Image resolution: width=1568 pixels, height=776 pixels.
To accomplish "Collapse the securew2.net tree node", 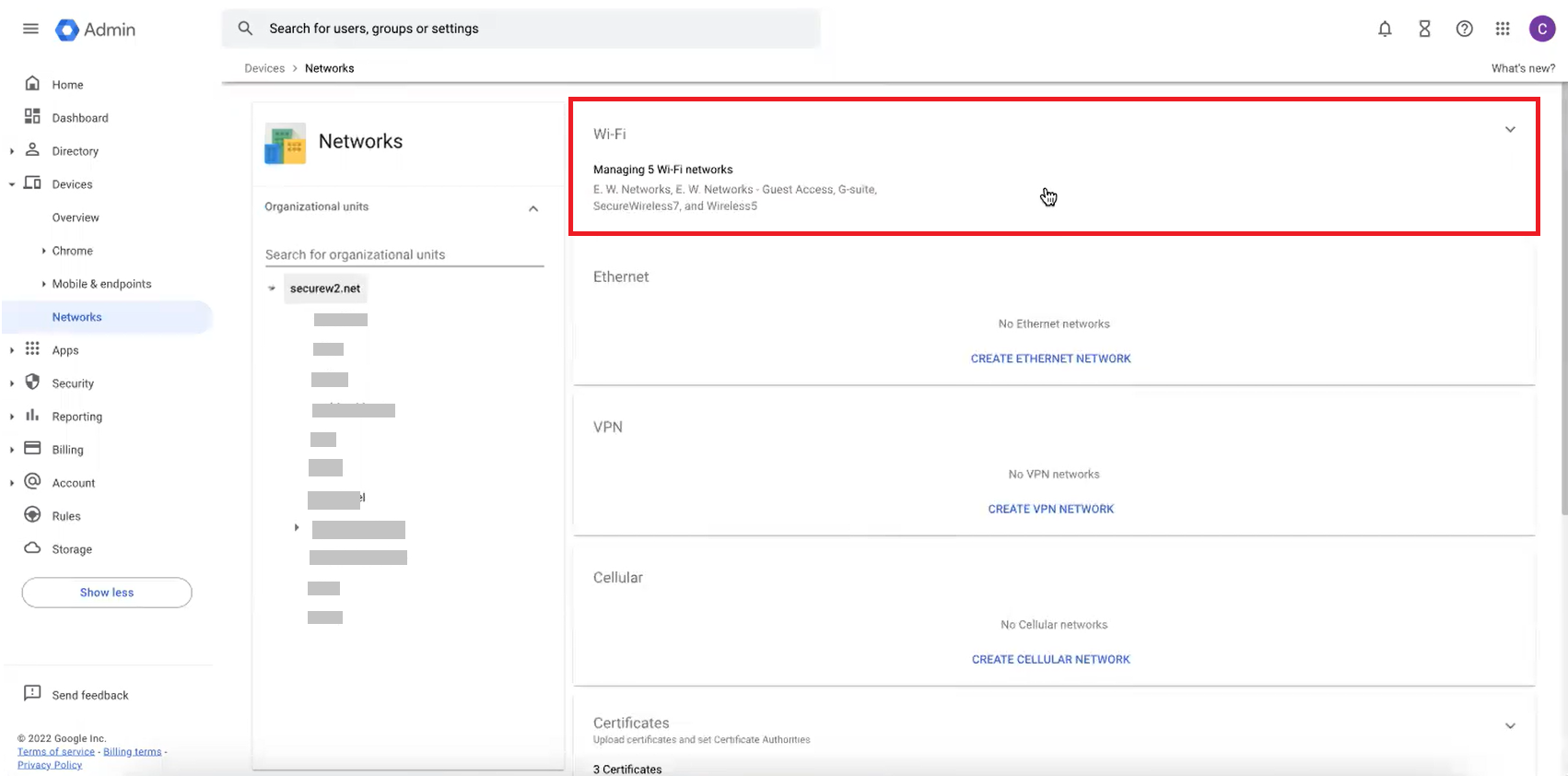I will [x=272, y=288].
